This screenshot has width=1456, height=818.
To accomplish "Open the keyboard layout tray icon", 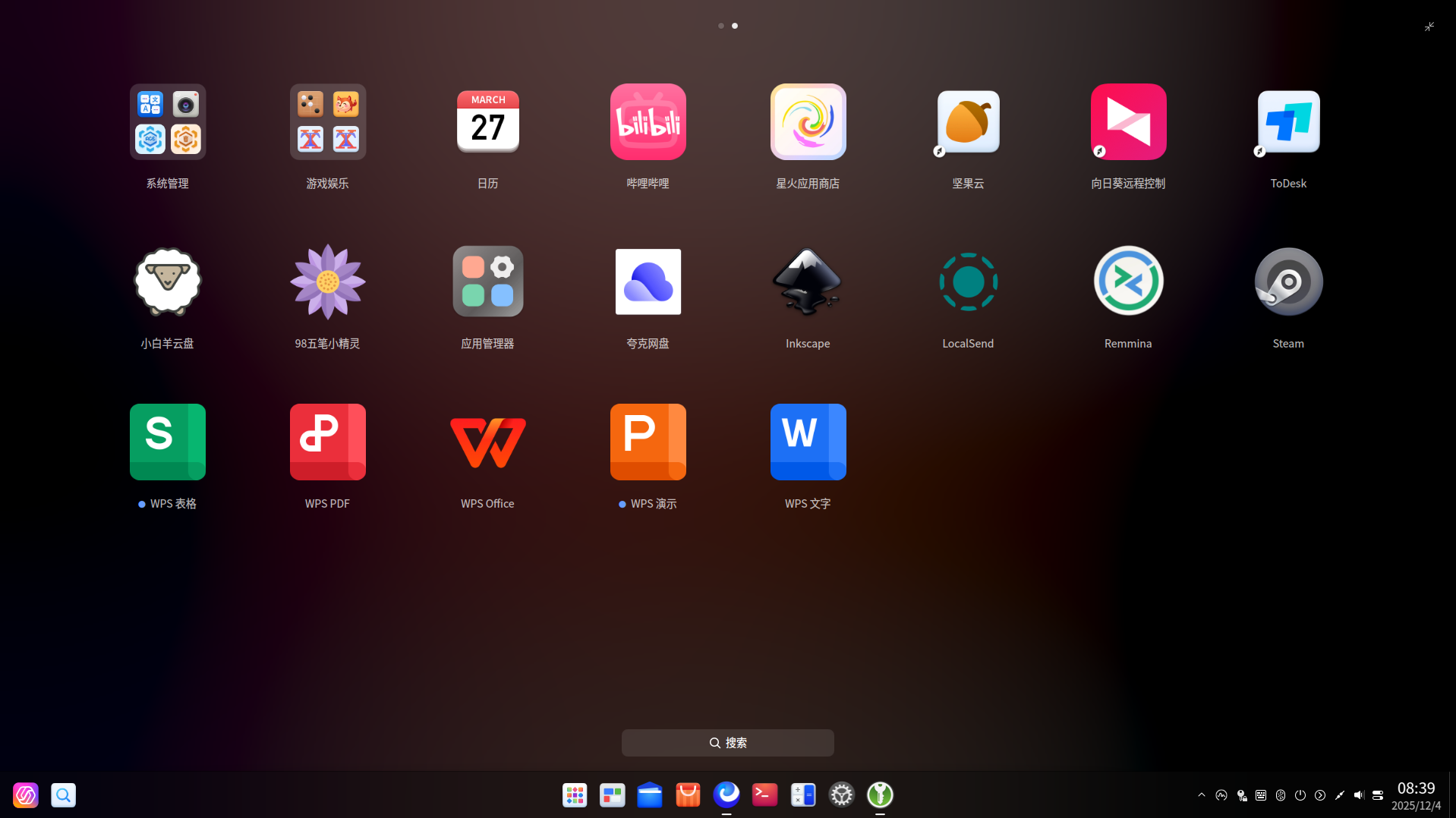I will tap(1261, 795).
